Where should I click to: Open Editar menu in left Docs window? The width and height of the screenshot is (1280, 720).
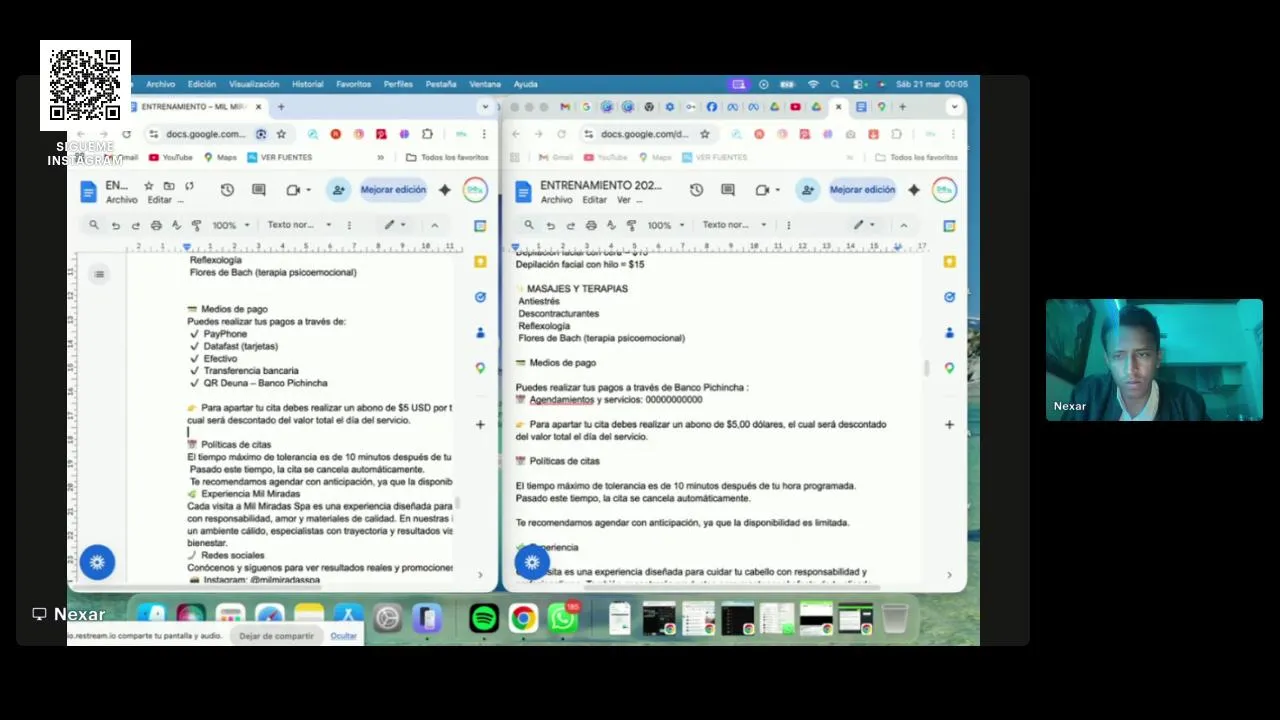coord(160,200)
